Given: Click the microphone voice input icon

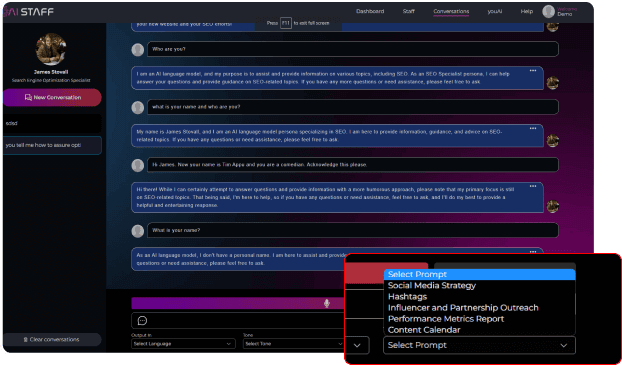Looking at the screenshot, I should click(326, 304).
